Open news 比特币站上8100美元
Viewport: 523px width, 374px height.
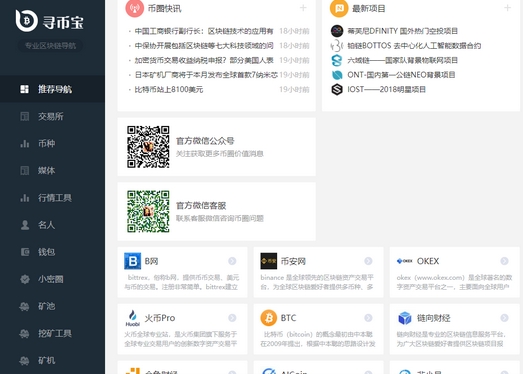(x=169, y=89)
